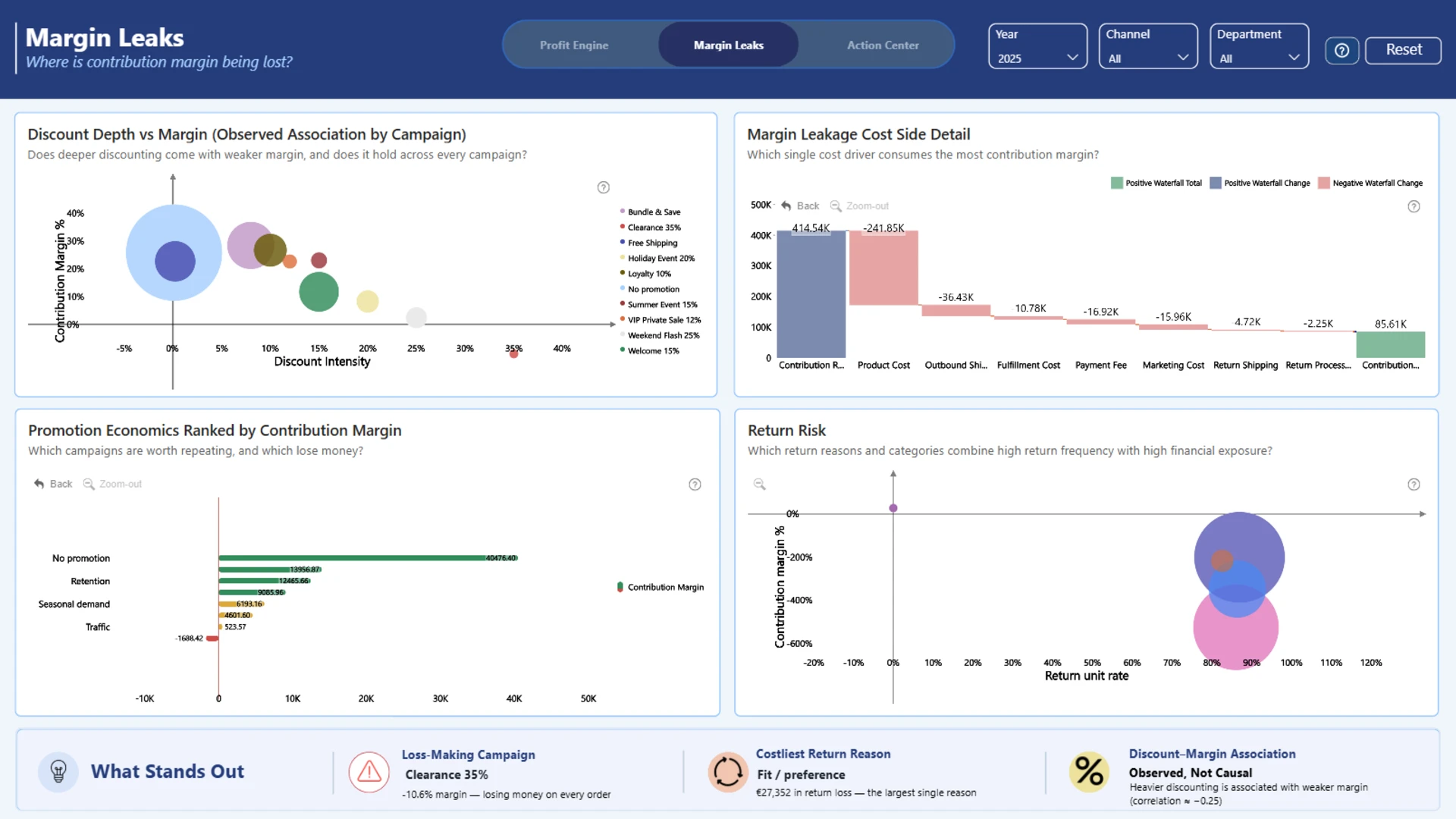Click the Costliest Return Reason cycle icon

point(728,772)
